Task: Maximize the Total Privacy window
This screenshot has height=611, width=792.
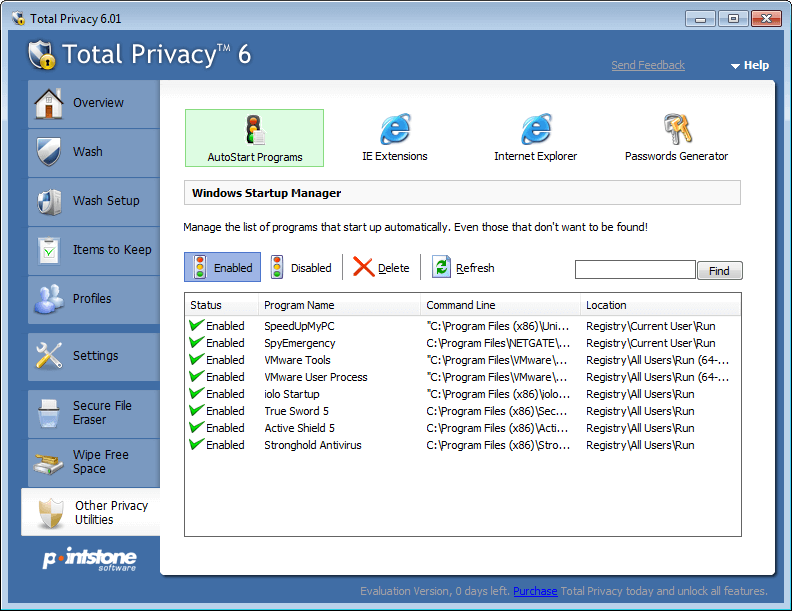Action: coord(733,19)
